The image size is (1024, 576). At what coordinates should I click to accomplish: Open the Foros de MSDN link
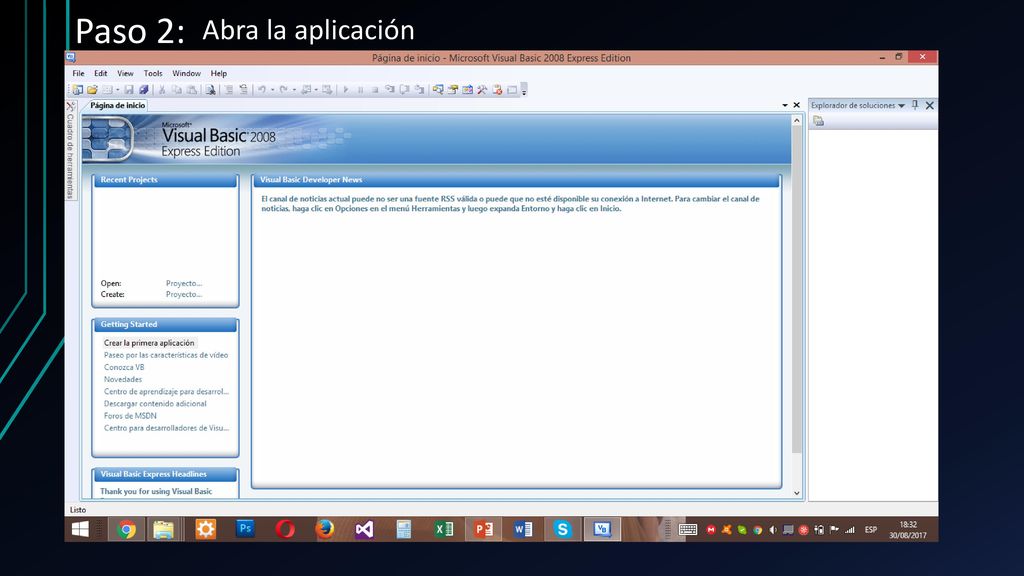point(130,416)
